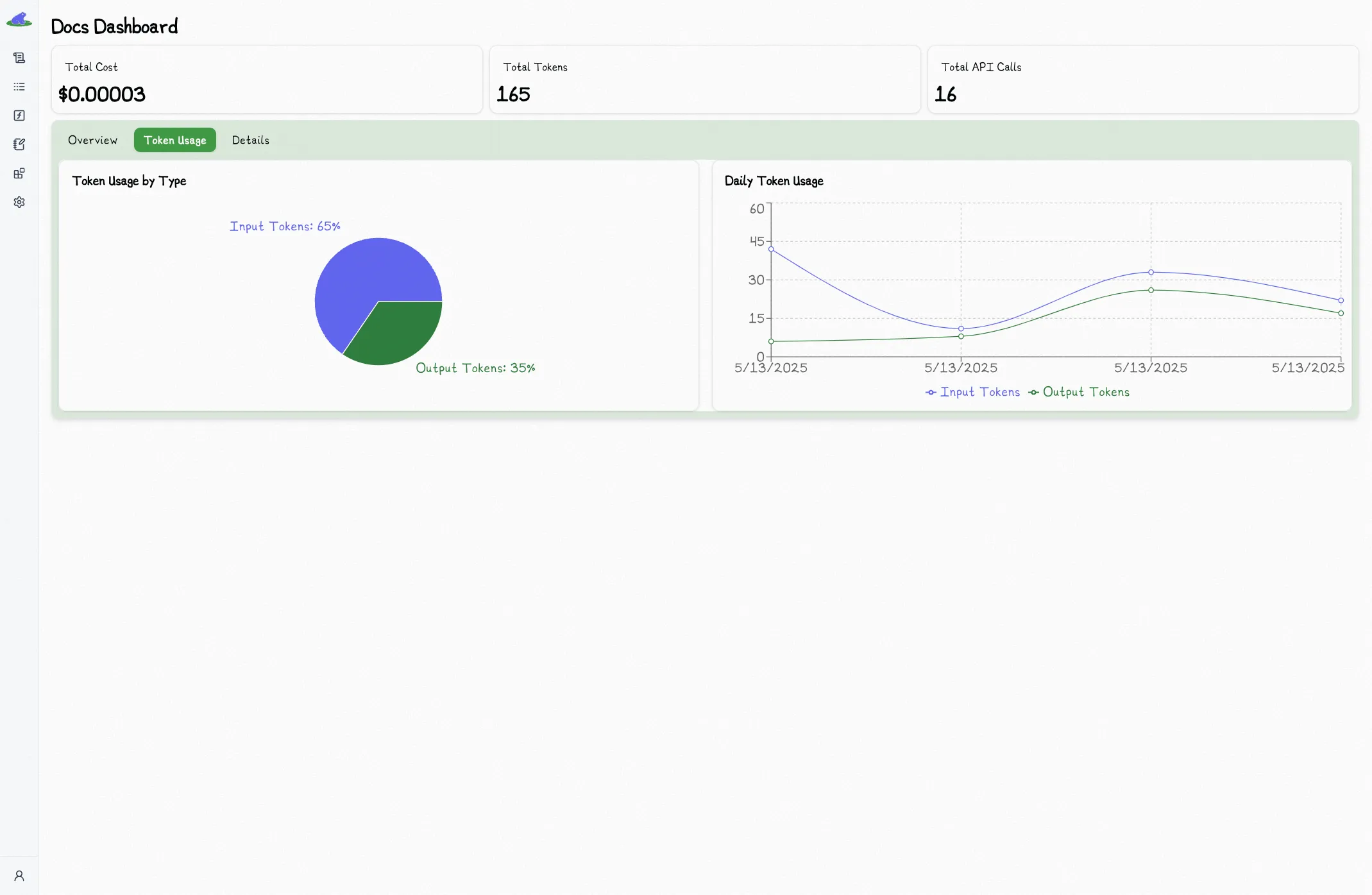Click the Total API Calls card
Image resolution: width=1372 pixels, height=895 pixels.
click(1143, 79)
